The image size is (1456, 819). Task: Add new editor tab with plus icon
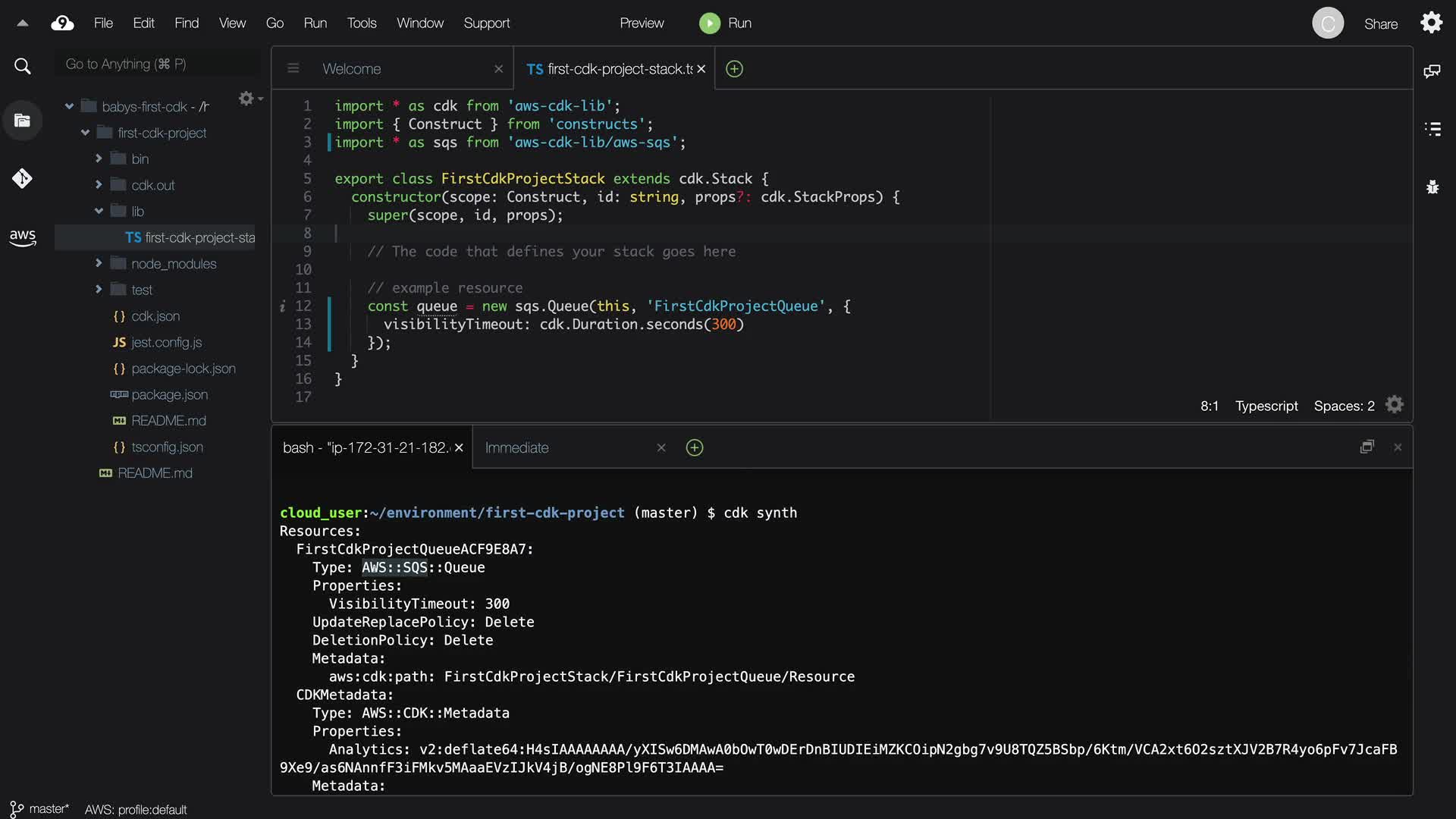[x=734, y=69]
